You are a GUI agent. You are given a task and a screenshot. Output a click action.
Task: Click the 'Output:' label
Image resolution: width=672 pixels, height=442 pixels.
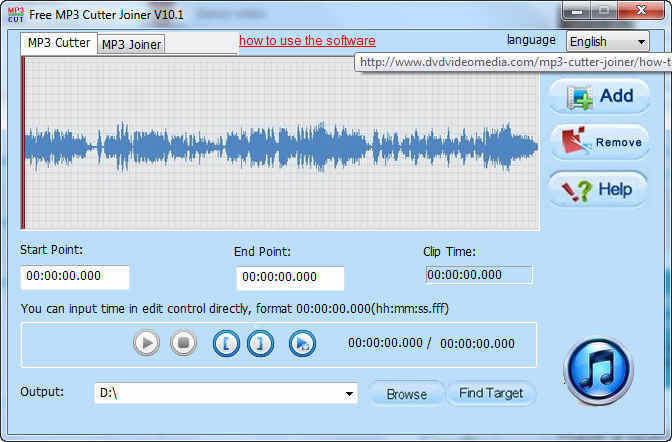pos(42,391)
